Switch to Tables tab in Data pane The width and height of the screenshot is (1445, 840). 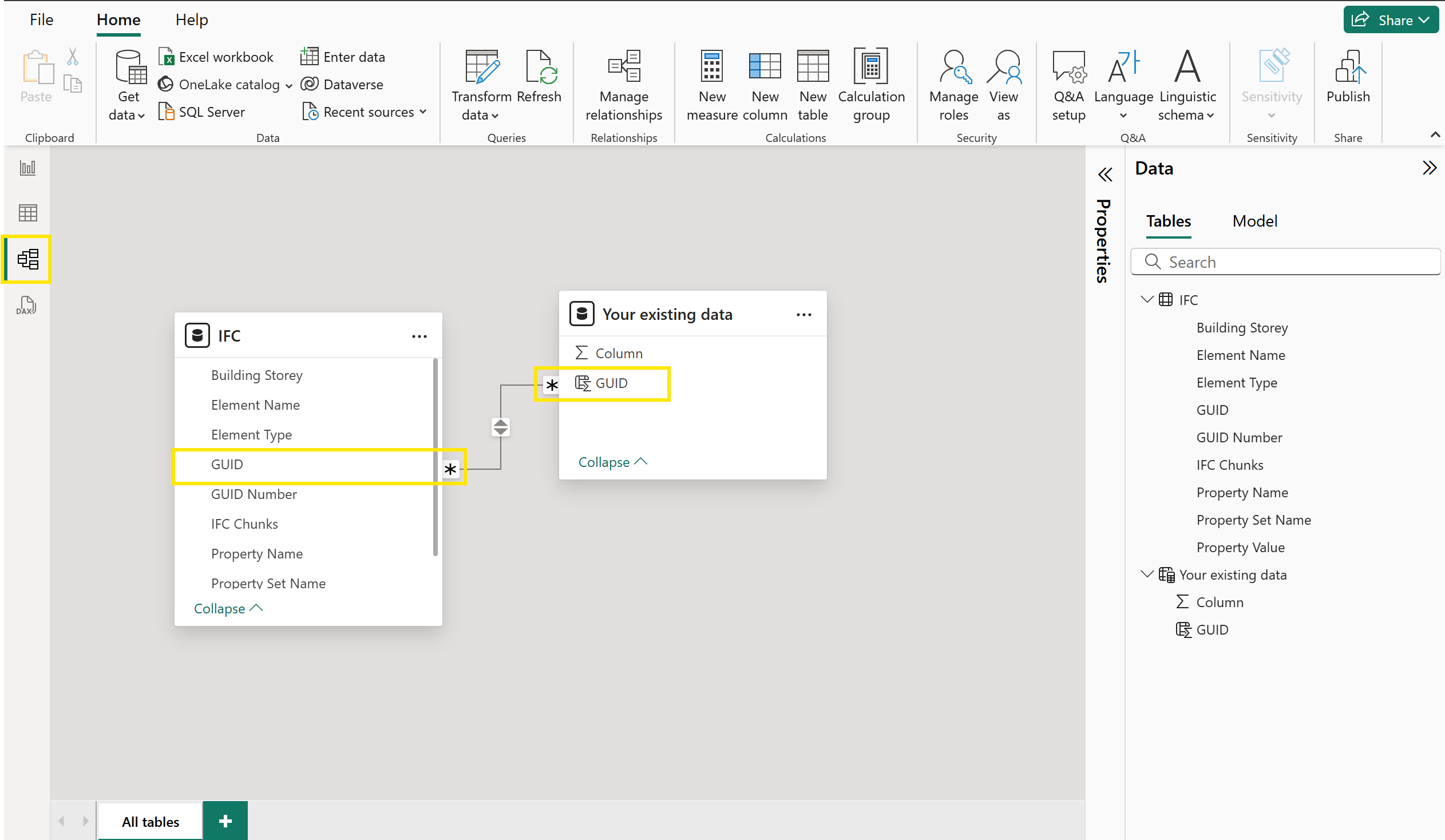coord(1168,221)
